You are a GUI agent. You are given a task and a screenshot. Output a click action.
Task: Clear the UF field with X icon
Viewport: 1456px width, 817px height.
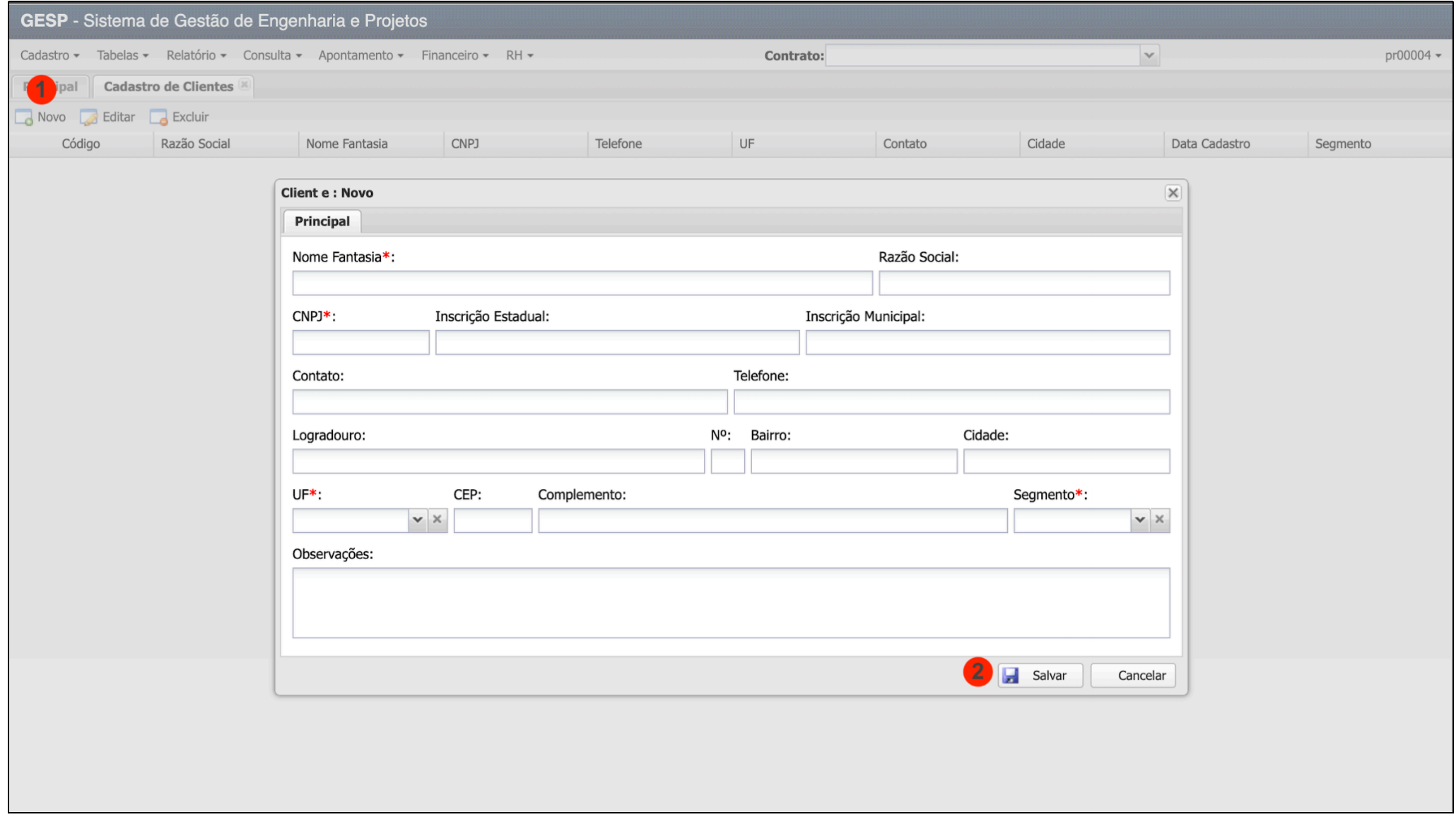pyautogui.click(x=438, y=519)
